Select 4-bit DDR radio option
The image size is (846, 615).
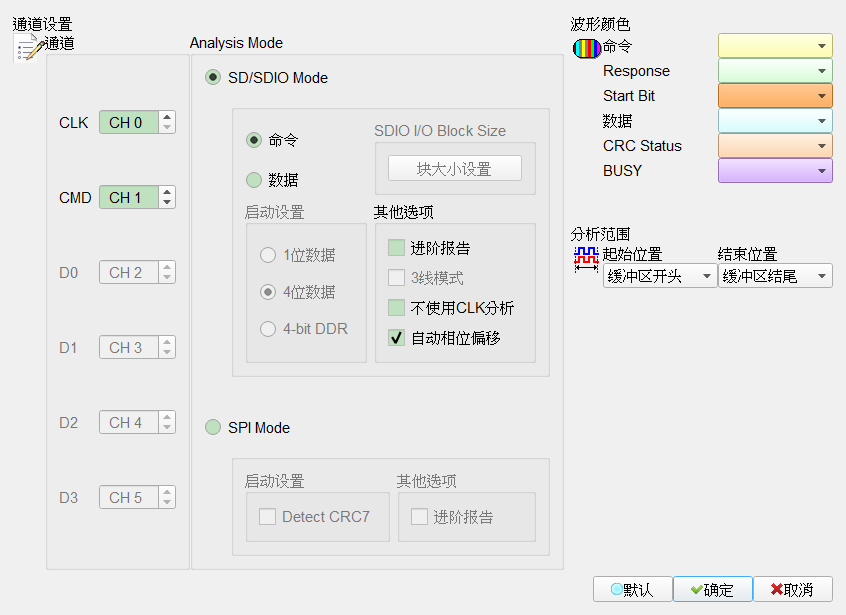268,329
